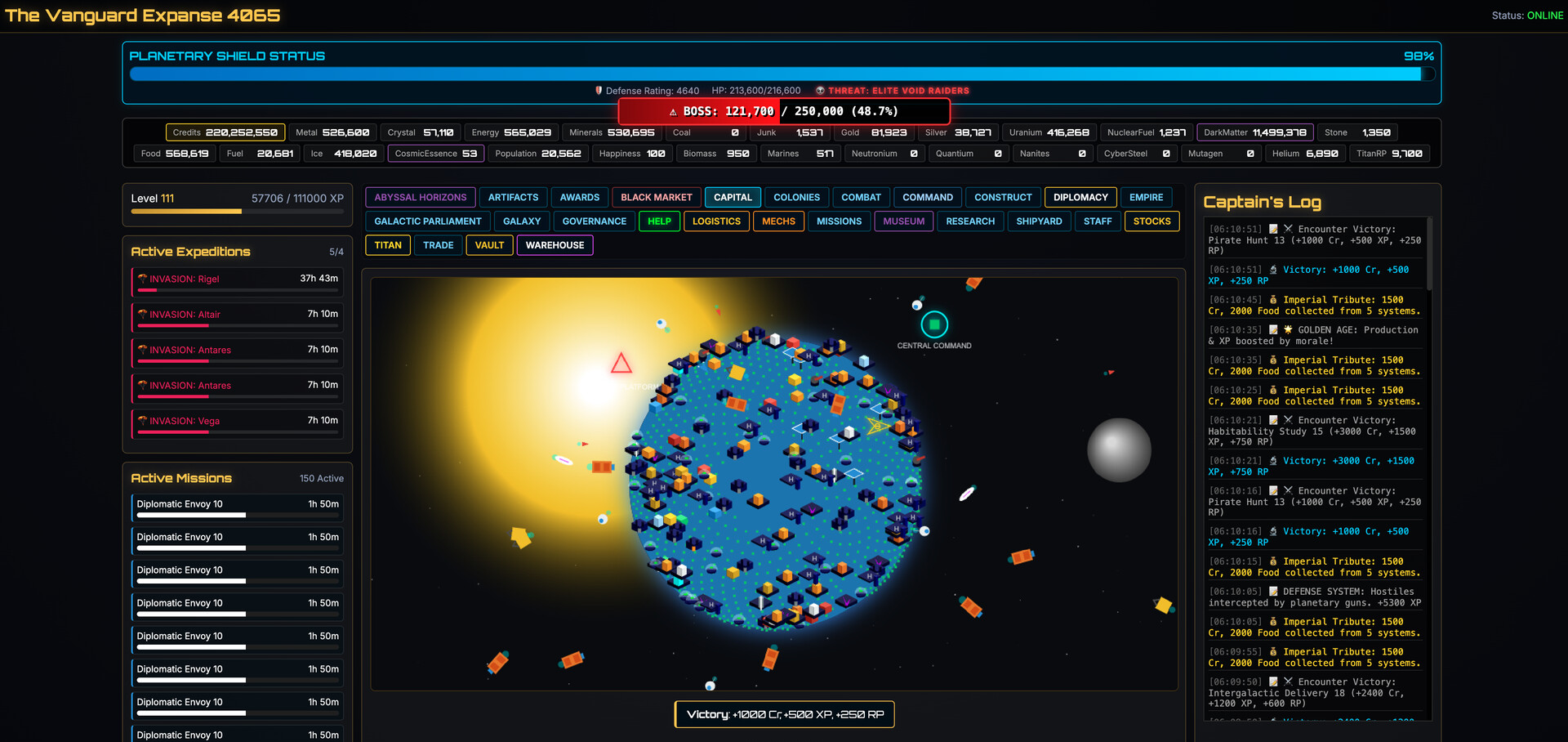The image size is (1568, 742).
Task: Click the boss warning triangle icon
Action: [x=672, y=111]
